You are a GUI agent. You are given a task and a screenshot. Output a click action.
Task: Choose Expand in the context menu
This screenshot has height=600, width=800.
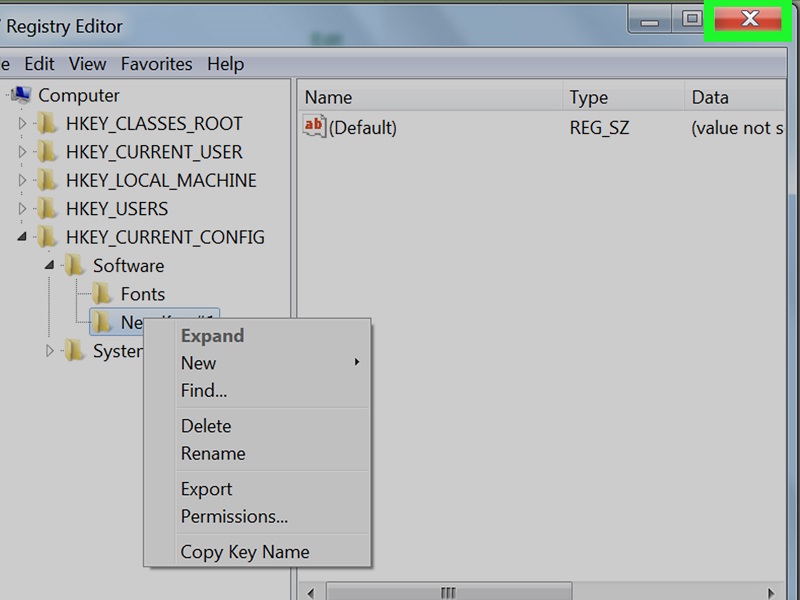258,336
